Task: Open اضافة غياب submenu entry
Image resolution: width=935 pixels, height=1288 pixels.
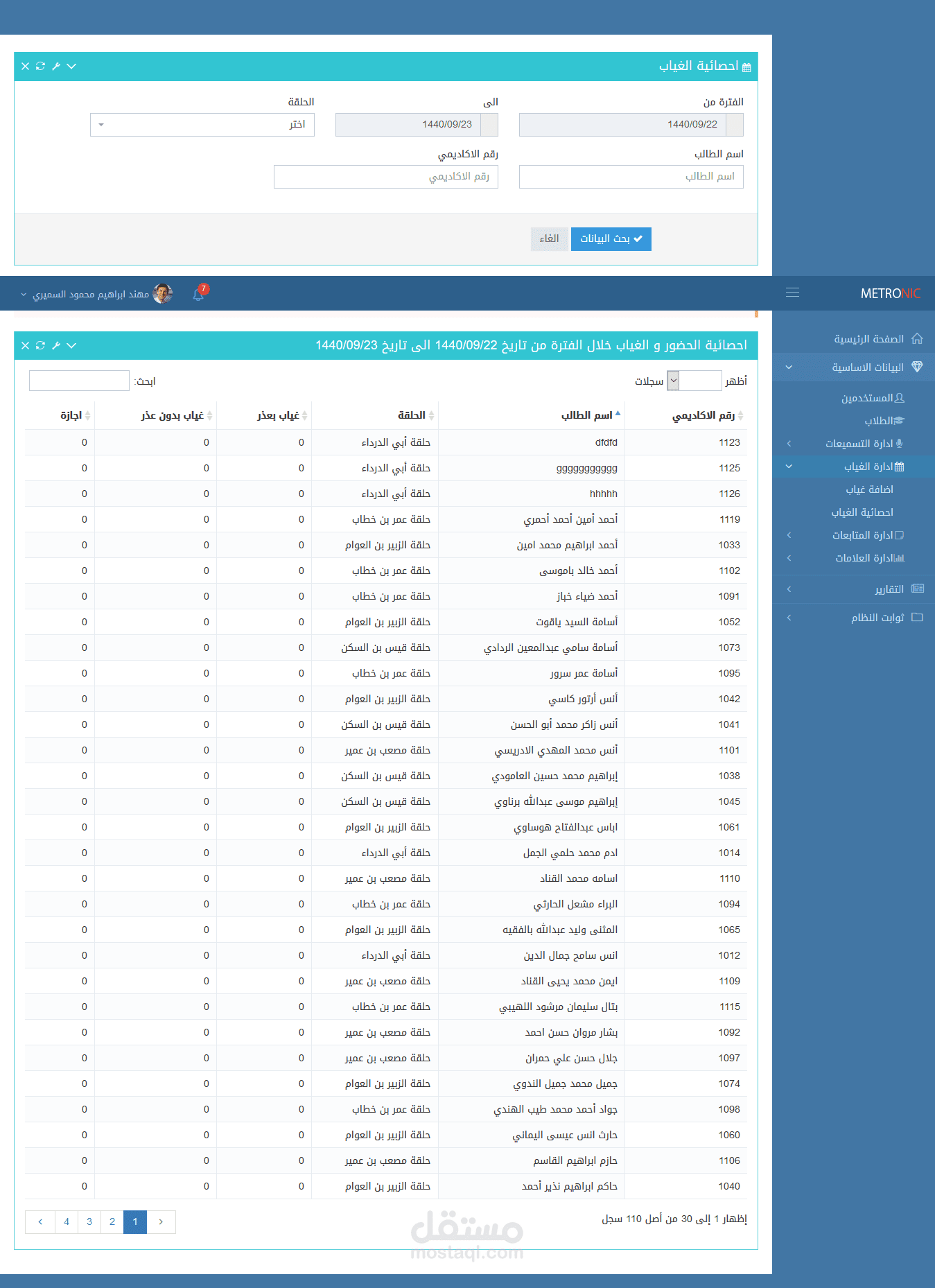Action: tap(869, 489)
